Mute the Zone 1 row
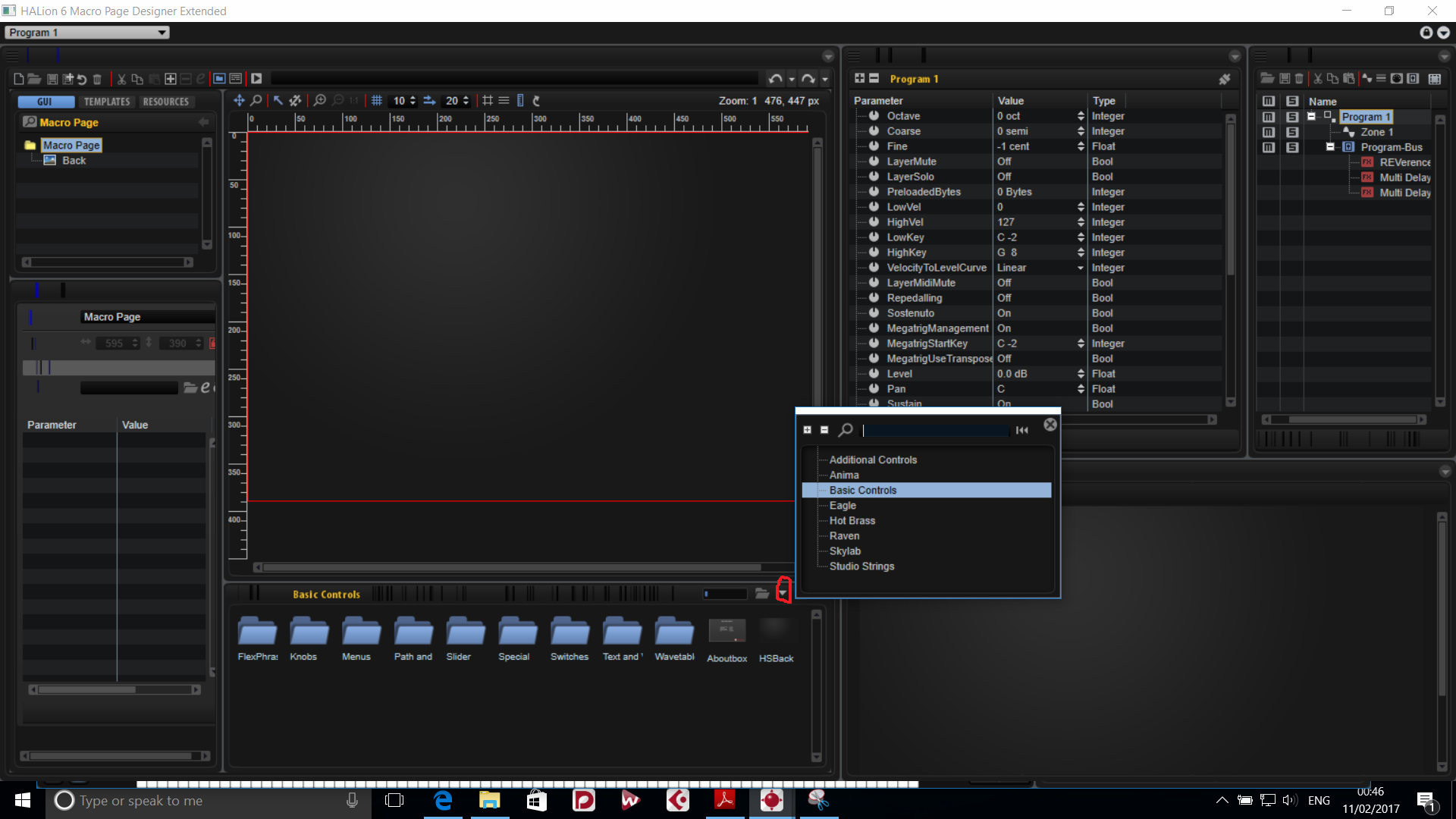 point(1268,132)
